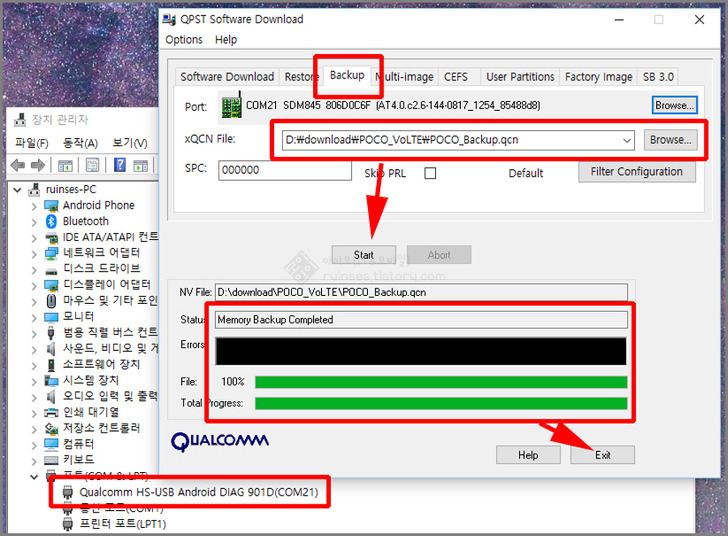Click the 컴퓨터 icon in device tree

pyautogui.click(x=51, y=444)
